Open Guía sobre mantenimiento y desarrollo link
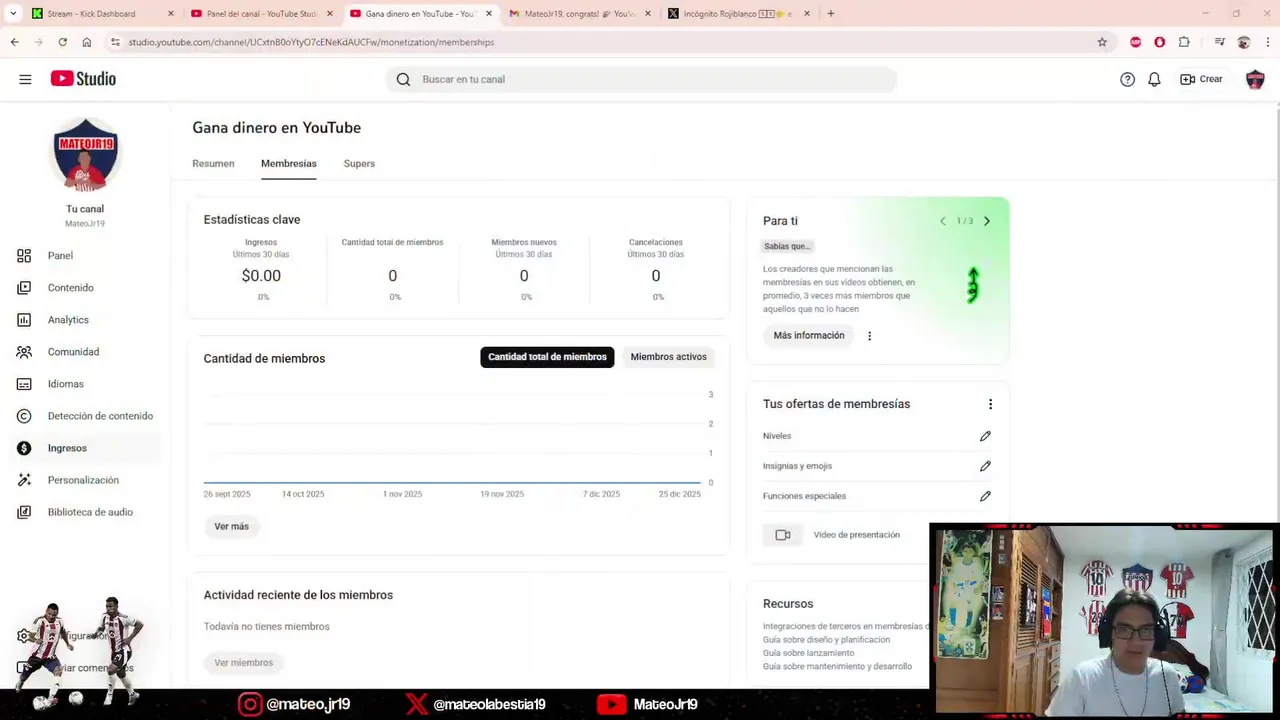The height and width of the screenshot is (720, 1280). 837,666
